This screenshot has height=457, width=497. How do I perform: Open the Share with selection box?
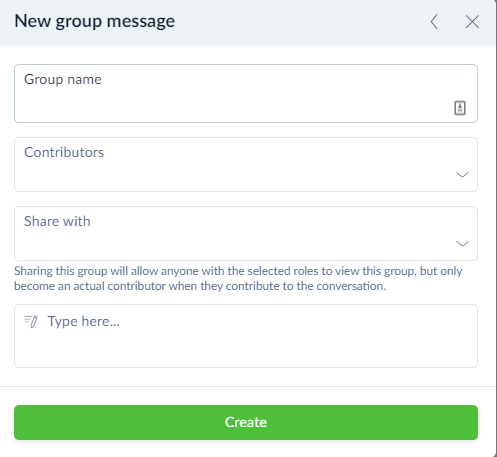pos(246,234)
